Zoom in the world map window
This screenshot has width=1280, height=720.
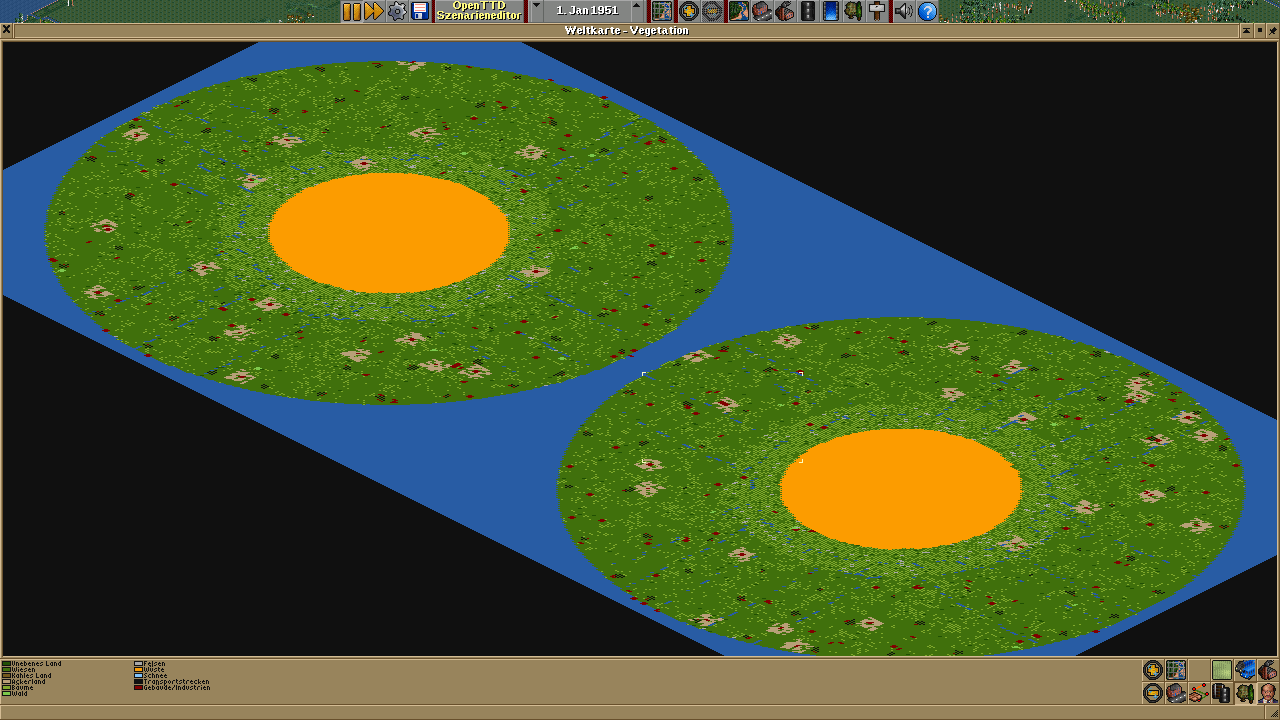click(x=1153, y=670)
